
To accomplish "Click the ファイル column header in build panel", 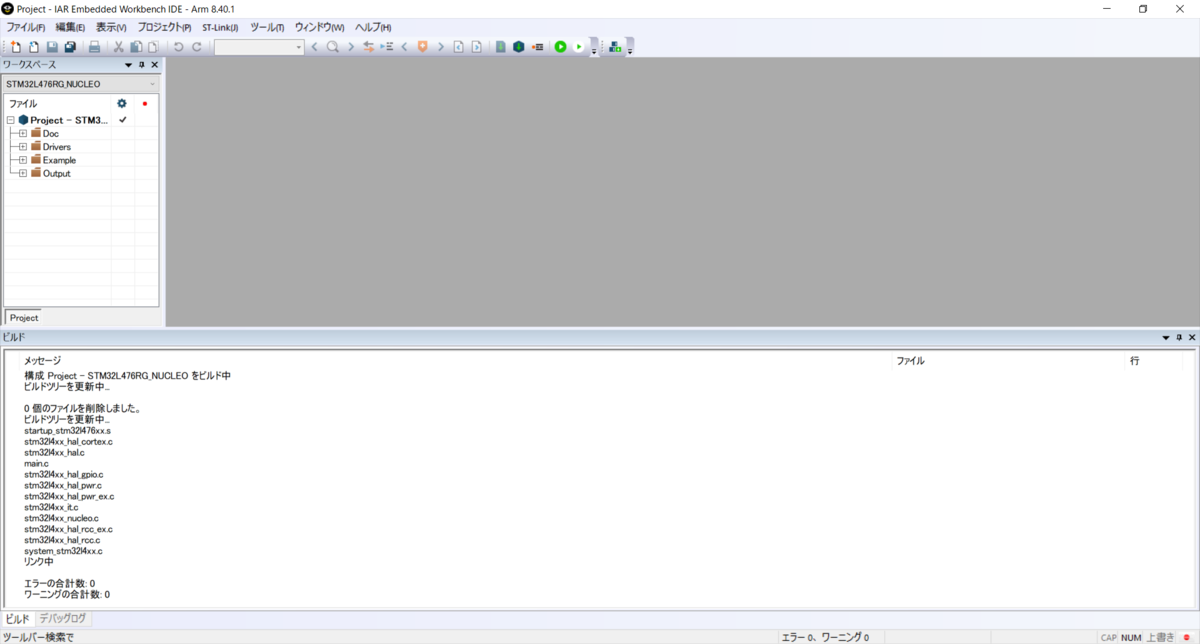I will (1010, 361).
